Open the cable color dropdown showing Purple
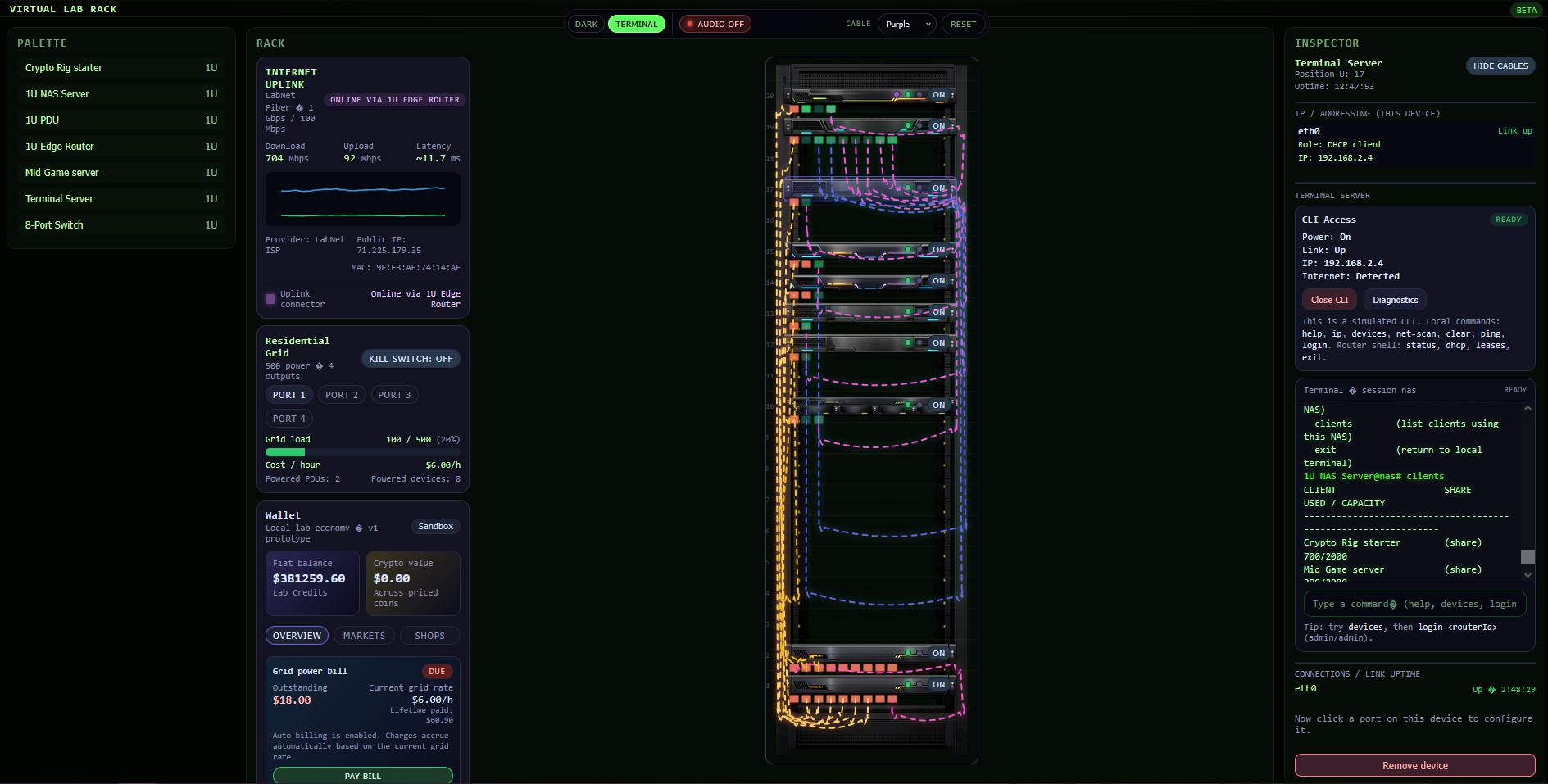Image resolution: width=1548 pixels, height=784 pixels. pyautogui.click(x=906, y=24)
